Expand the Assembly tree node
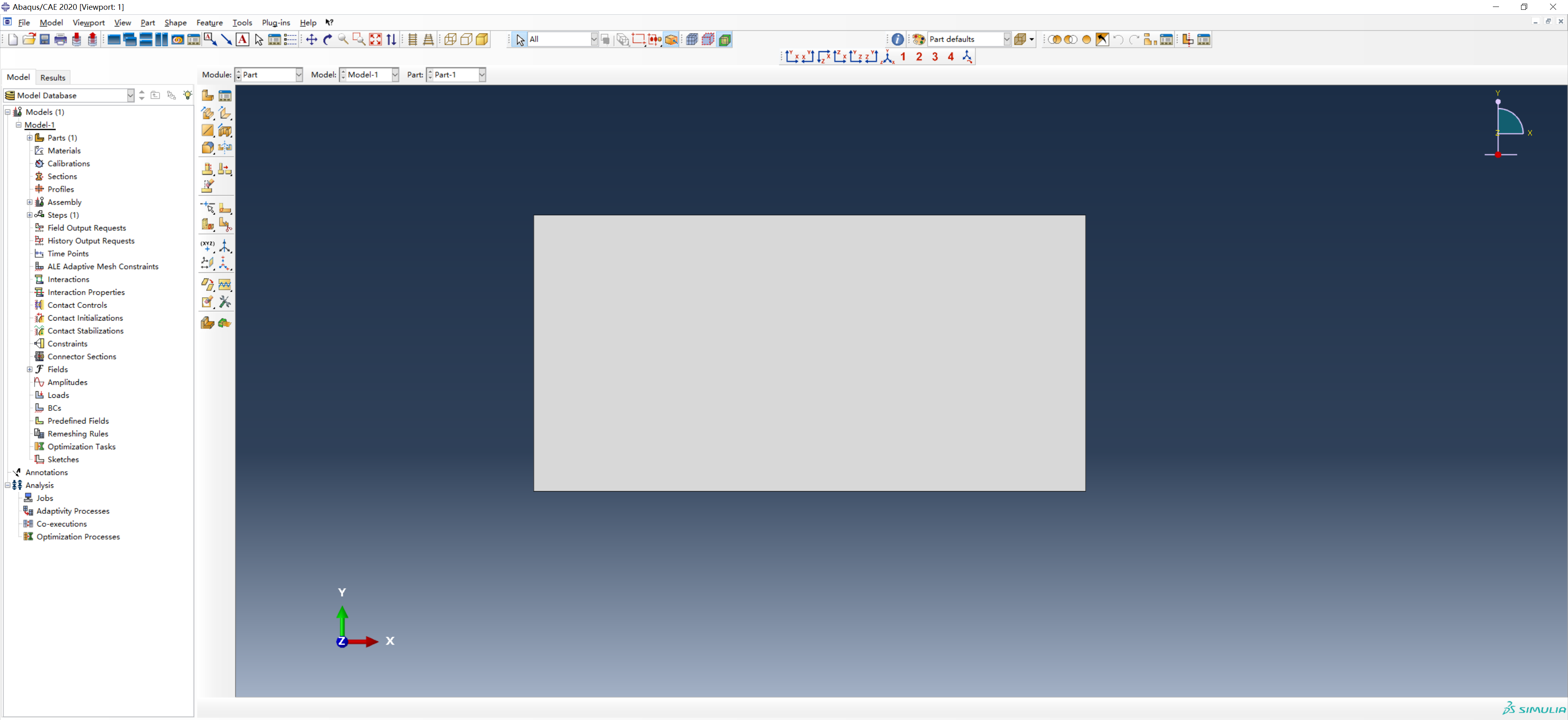 29,202
